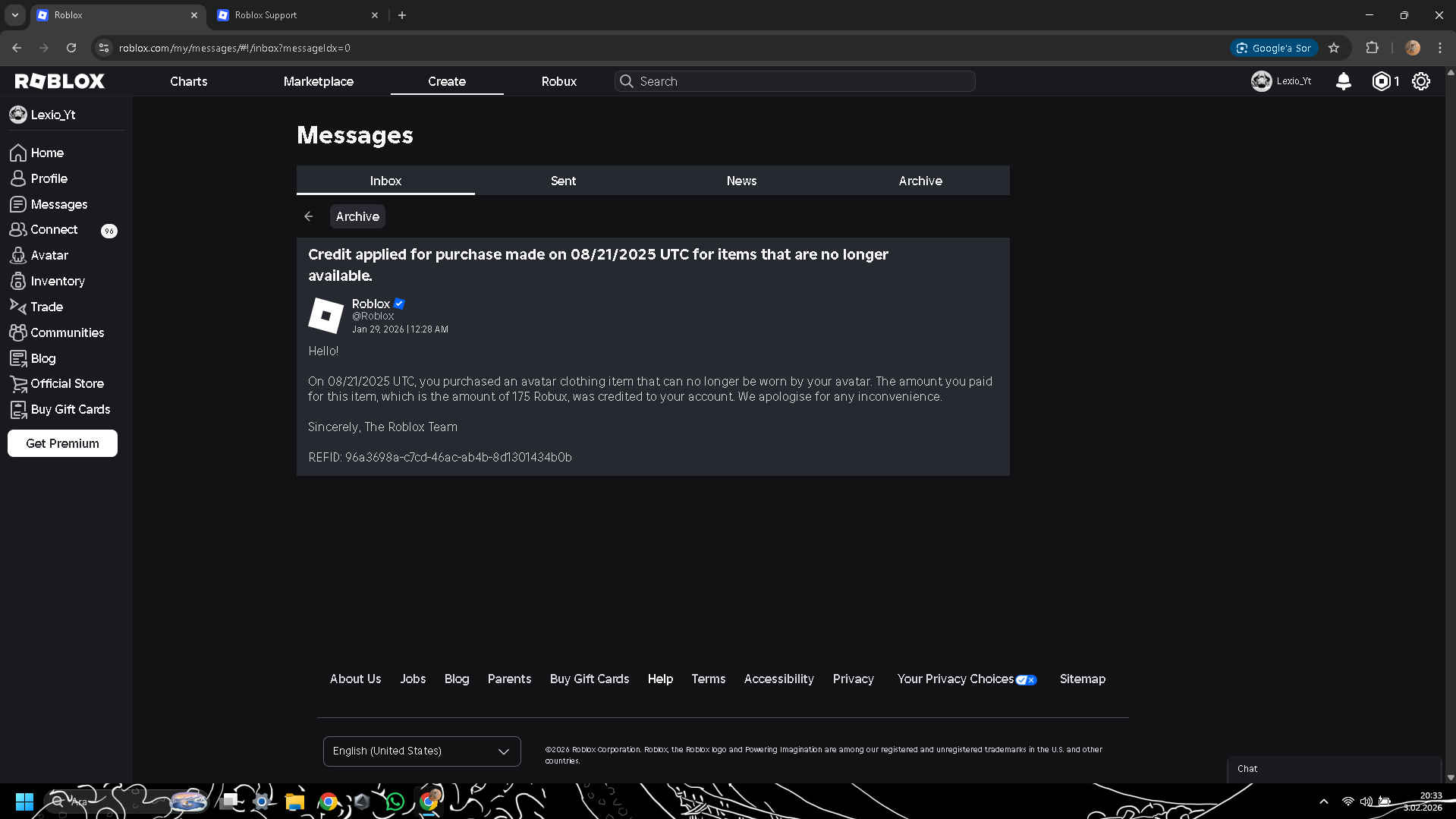Click the Jobs footer link
Image resolution: width=1456 pixels, height=819 pixels.
pyautogui.click(x=414, y=679)
